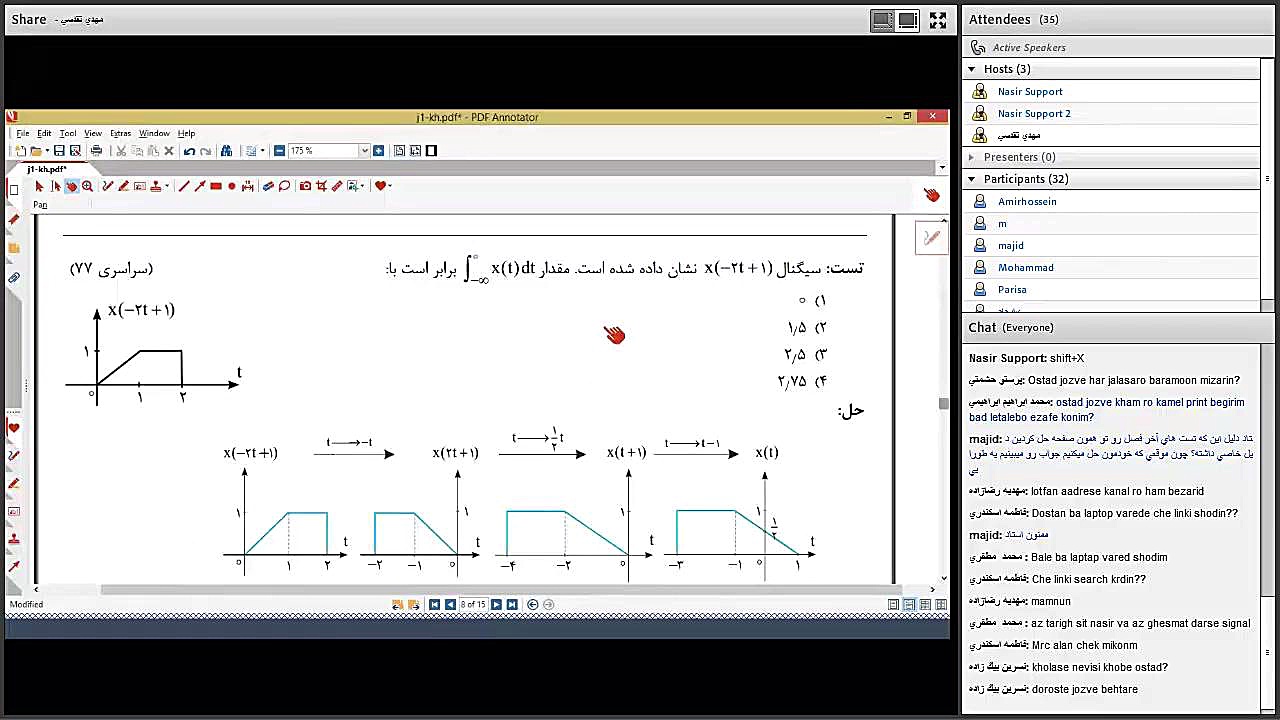Print the document using the printer icon
1280x720 pixels.
pyautogui.click(x=96, y=151)
